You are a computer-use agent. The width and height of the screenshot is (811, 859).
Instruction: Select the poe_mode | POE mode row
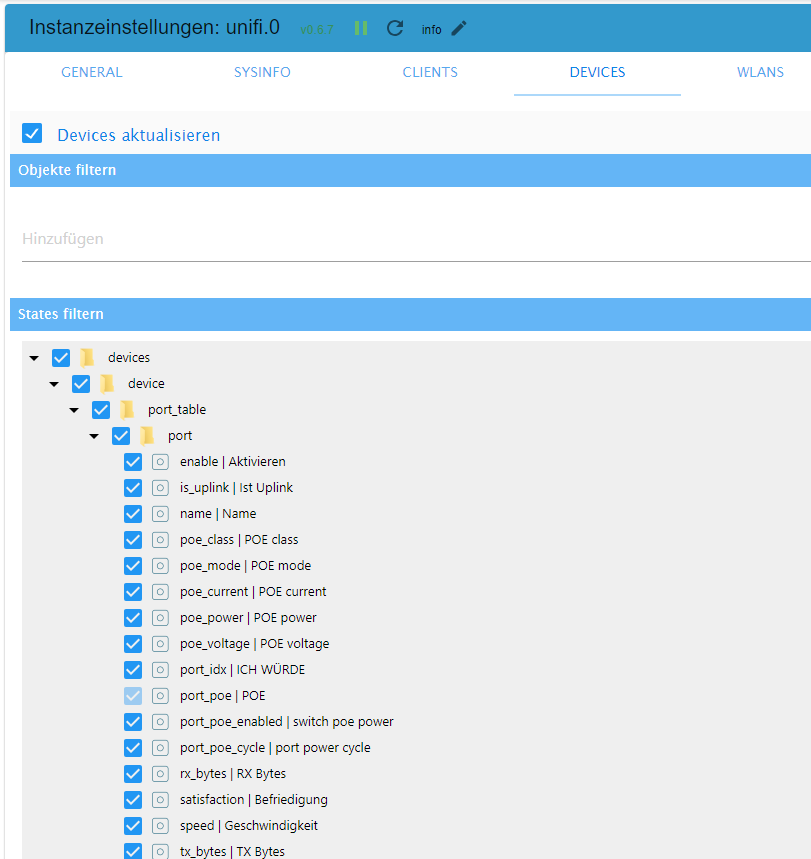245,566
